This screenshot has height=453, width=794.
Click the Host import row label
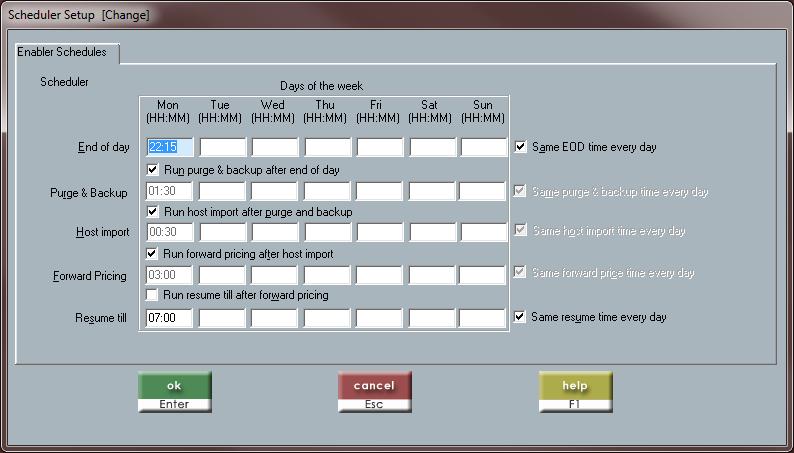(102, 232)
